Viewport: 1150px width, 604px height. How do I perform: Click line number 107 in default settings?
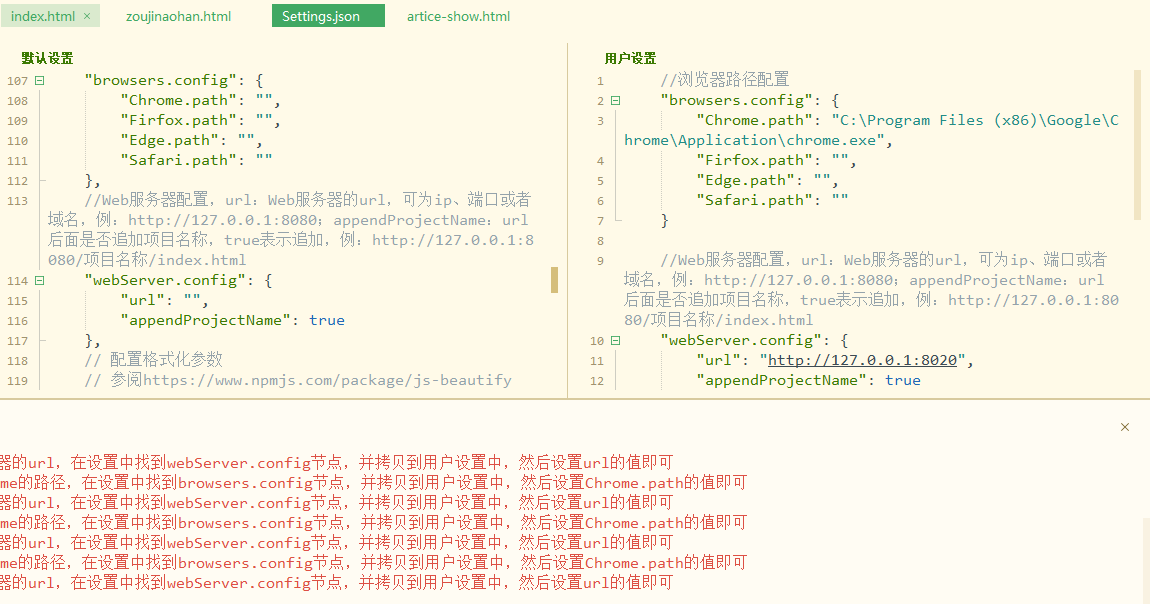click(18, 81)
